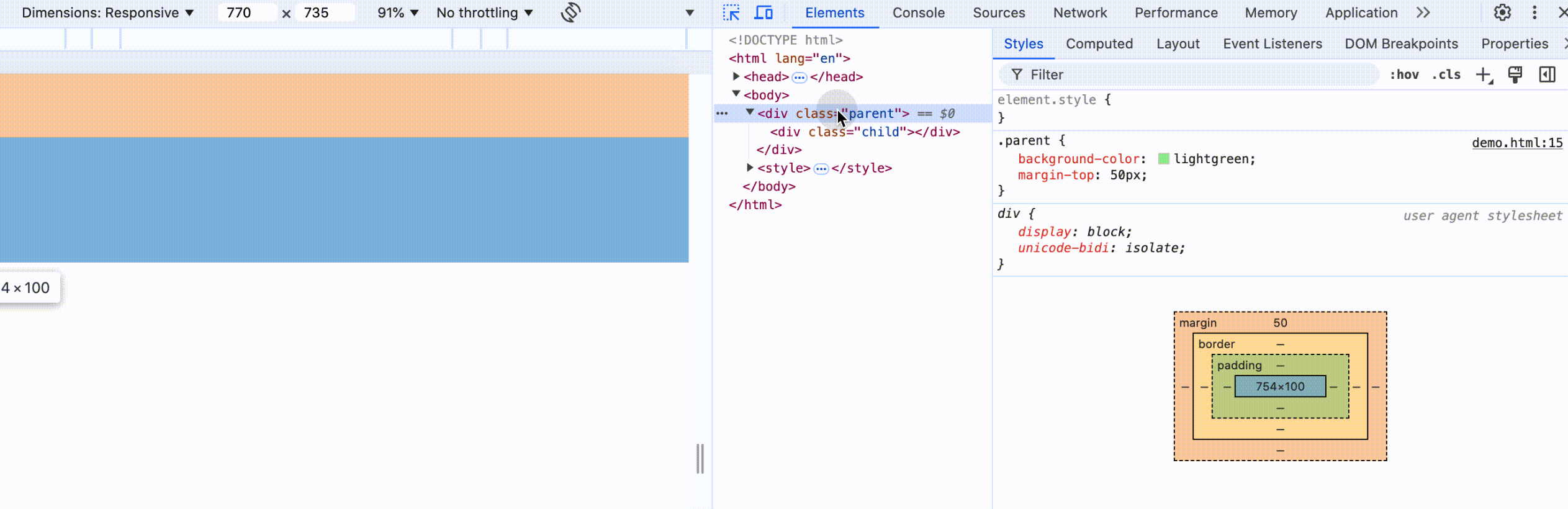Image resolution: width=1568 pixels, height=509 pixels.
Task: Open the Network tab
Action: point(1080,13)
